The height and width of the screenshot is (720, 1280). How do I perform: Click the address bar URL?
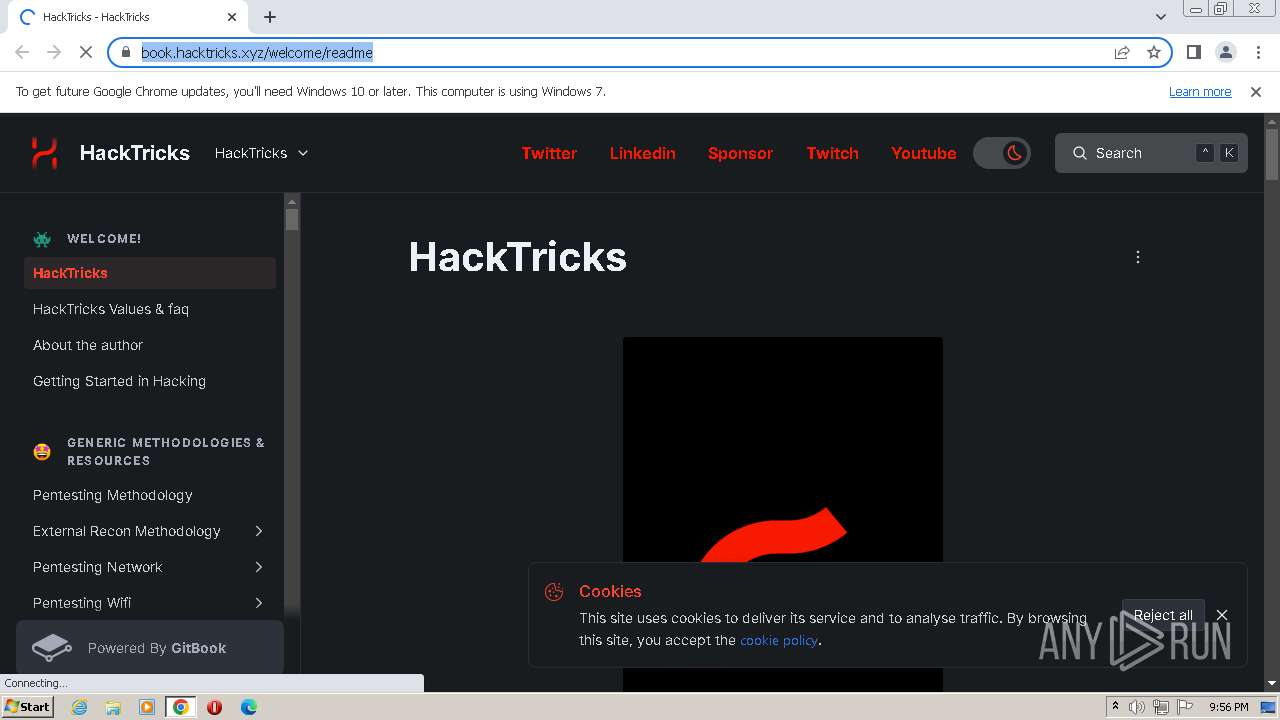point(257,53)
